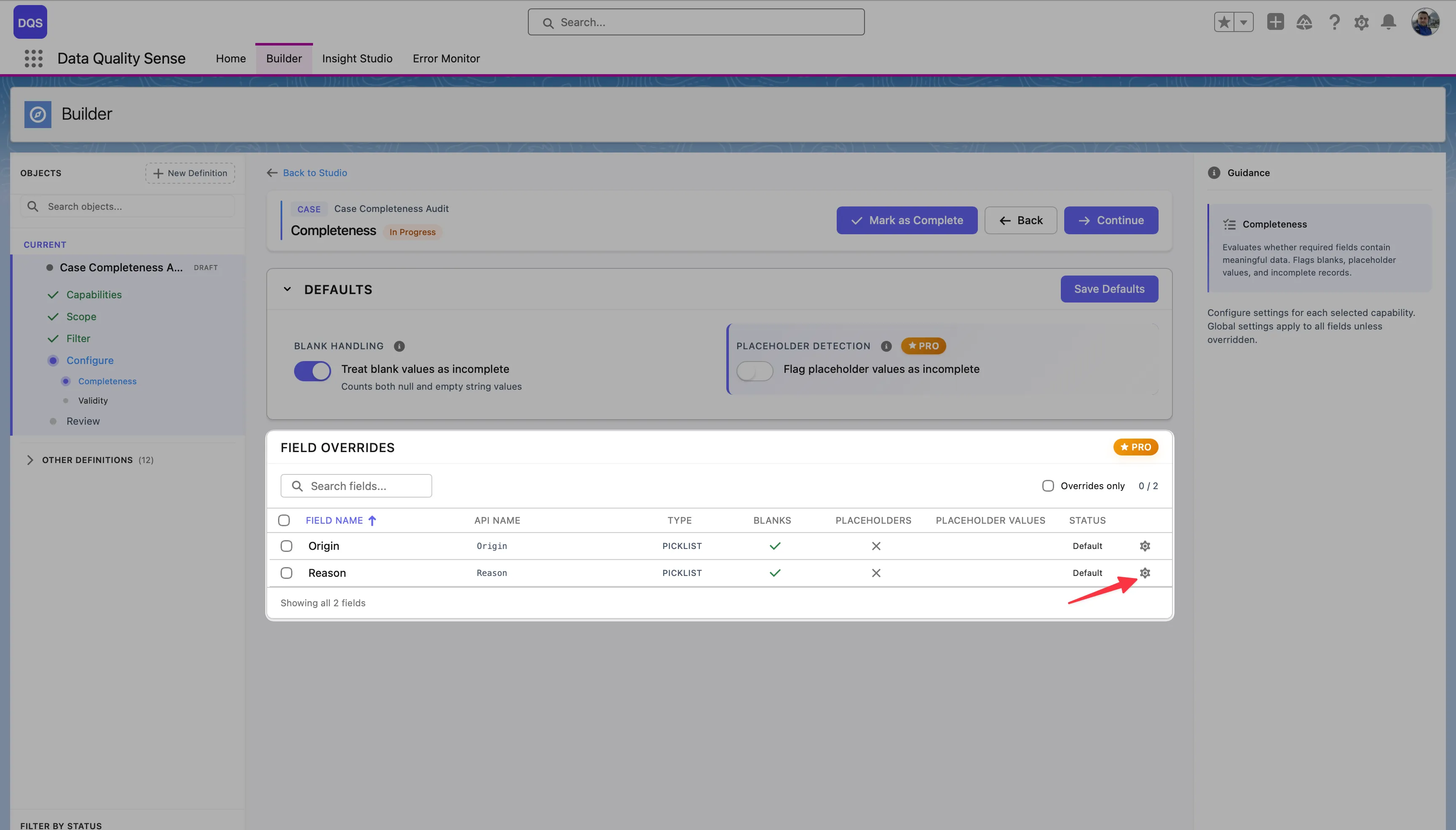The image size is (1456, 830).
Task: Click the Search fields input field
Action: point(356,485)
